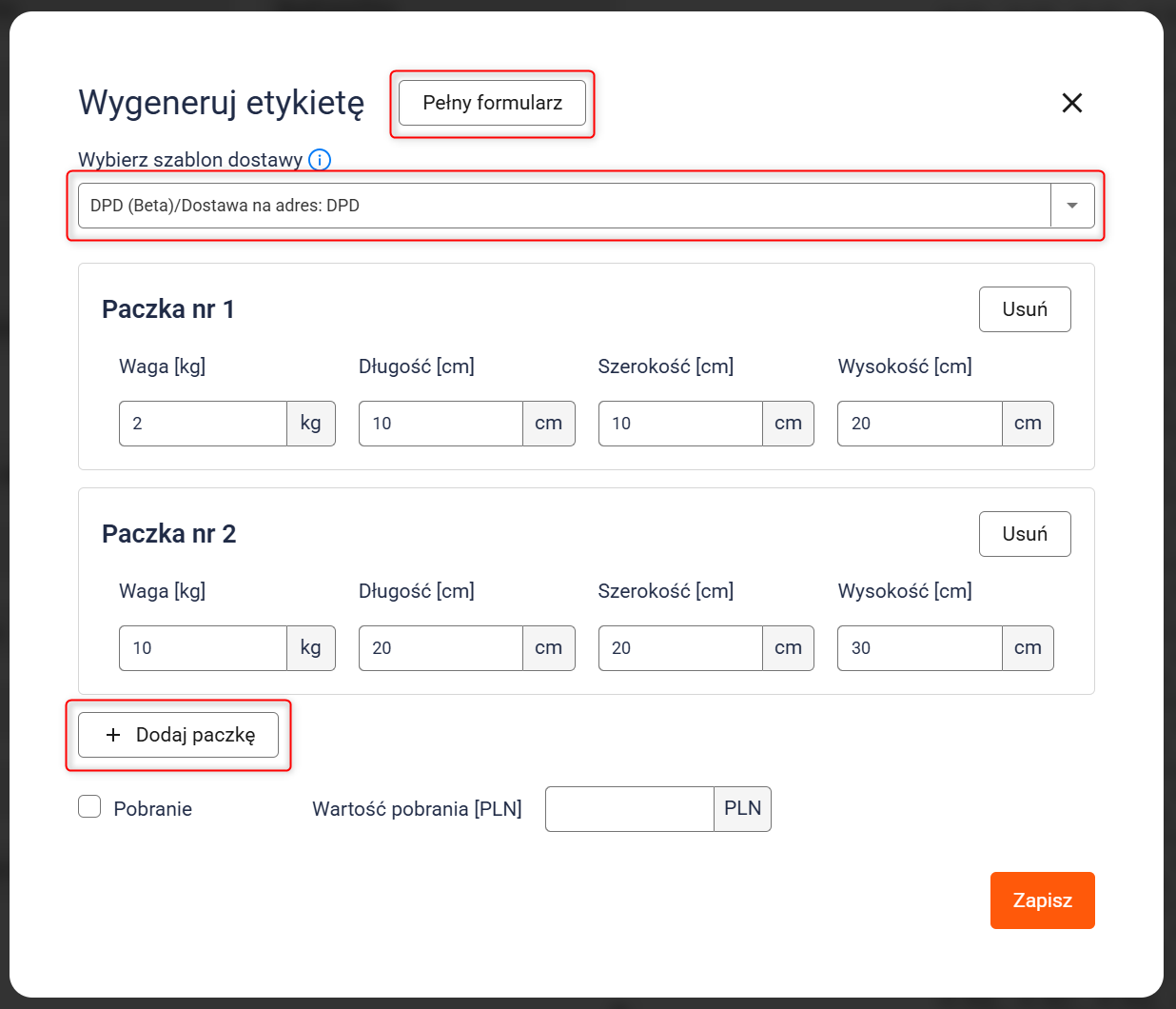The image size is (1176, 1009).
Task: Enable the Pobranie checkbox
Action: tap(89, 807)
